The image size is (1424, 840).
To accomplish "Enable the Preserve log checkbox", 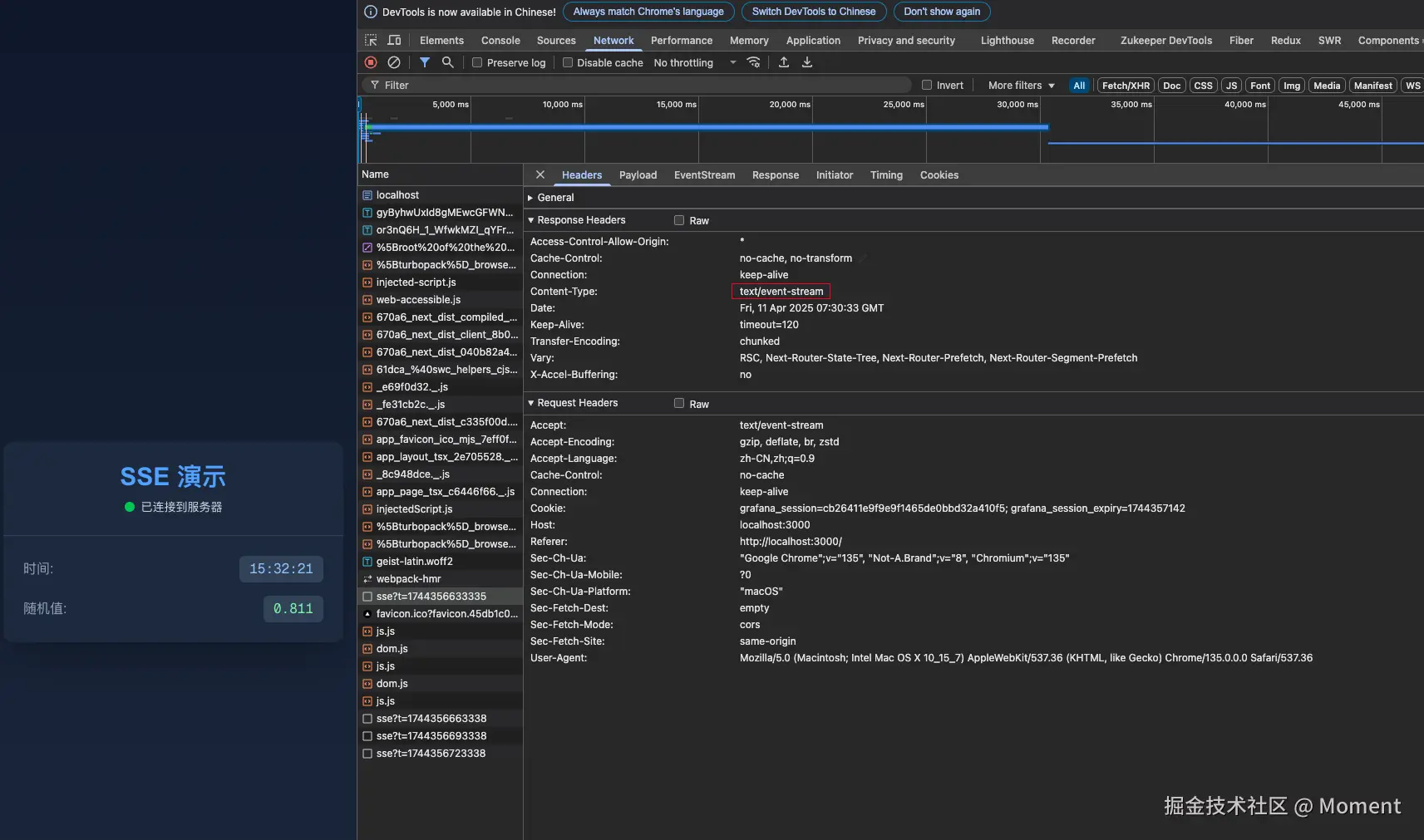I will (477, 62).
